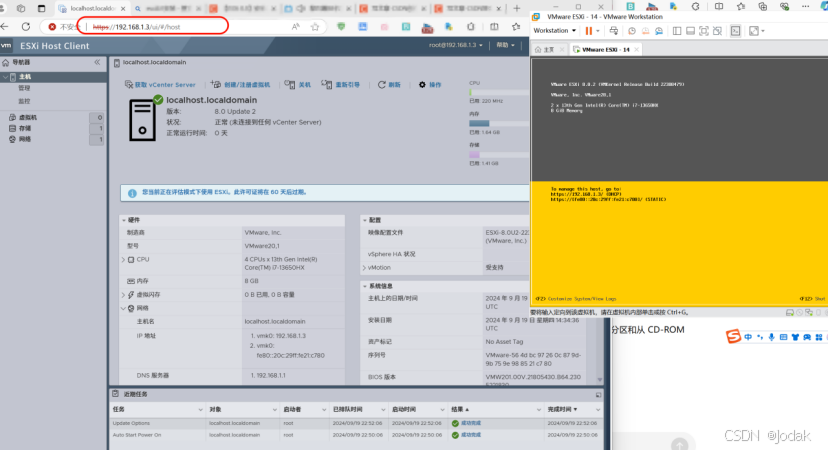Revert to snapshot icon in Workstation toolbar
The height and width of the screenshot is (451, 829).
tap(645, 31)
